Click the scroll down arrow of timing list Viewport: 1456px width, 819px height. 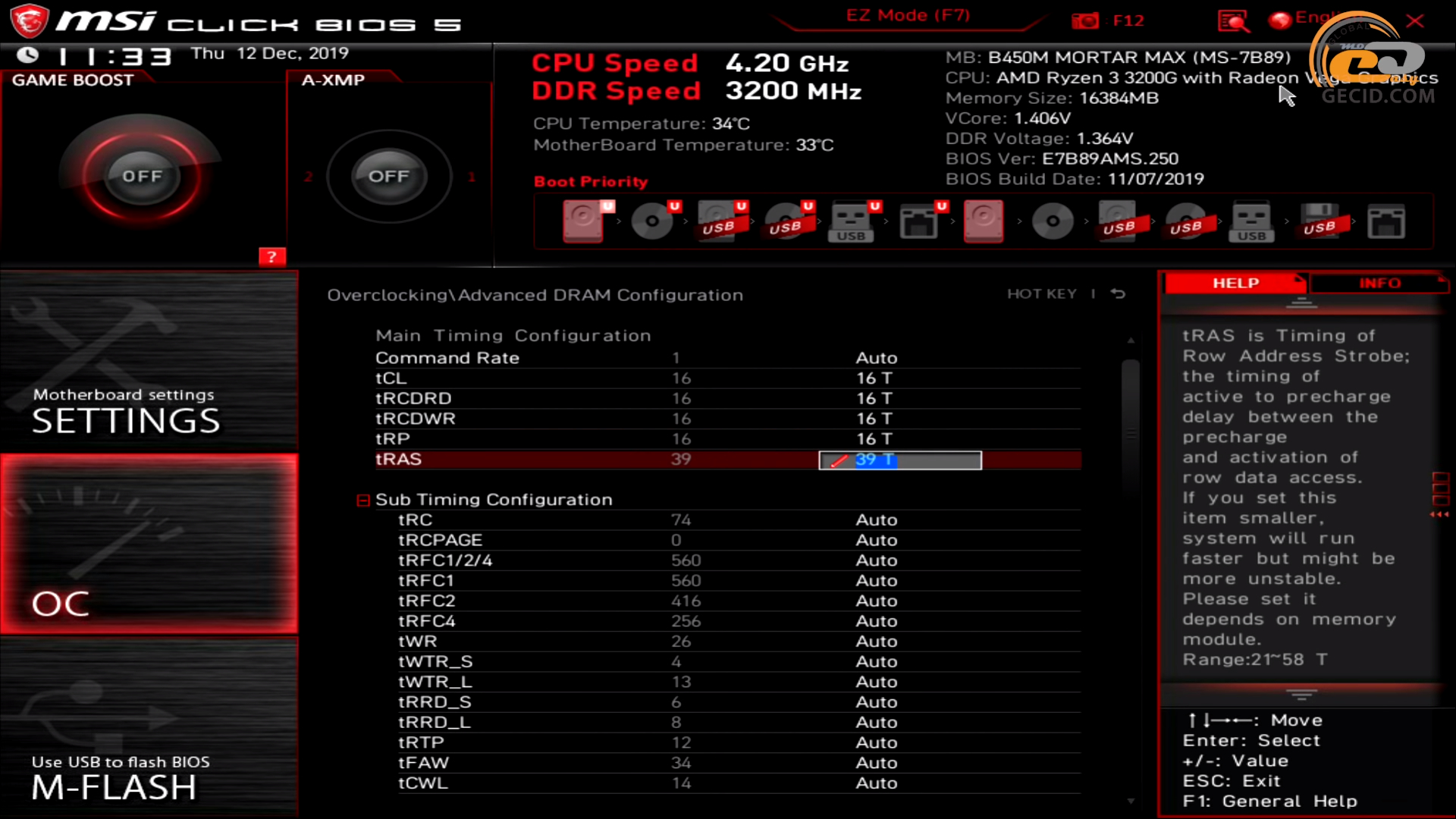click(1131, 801)
